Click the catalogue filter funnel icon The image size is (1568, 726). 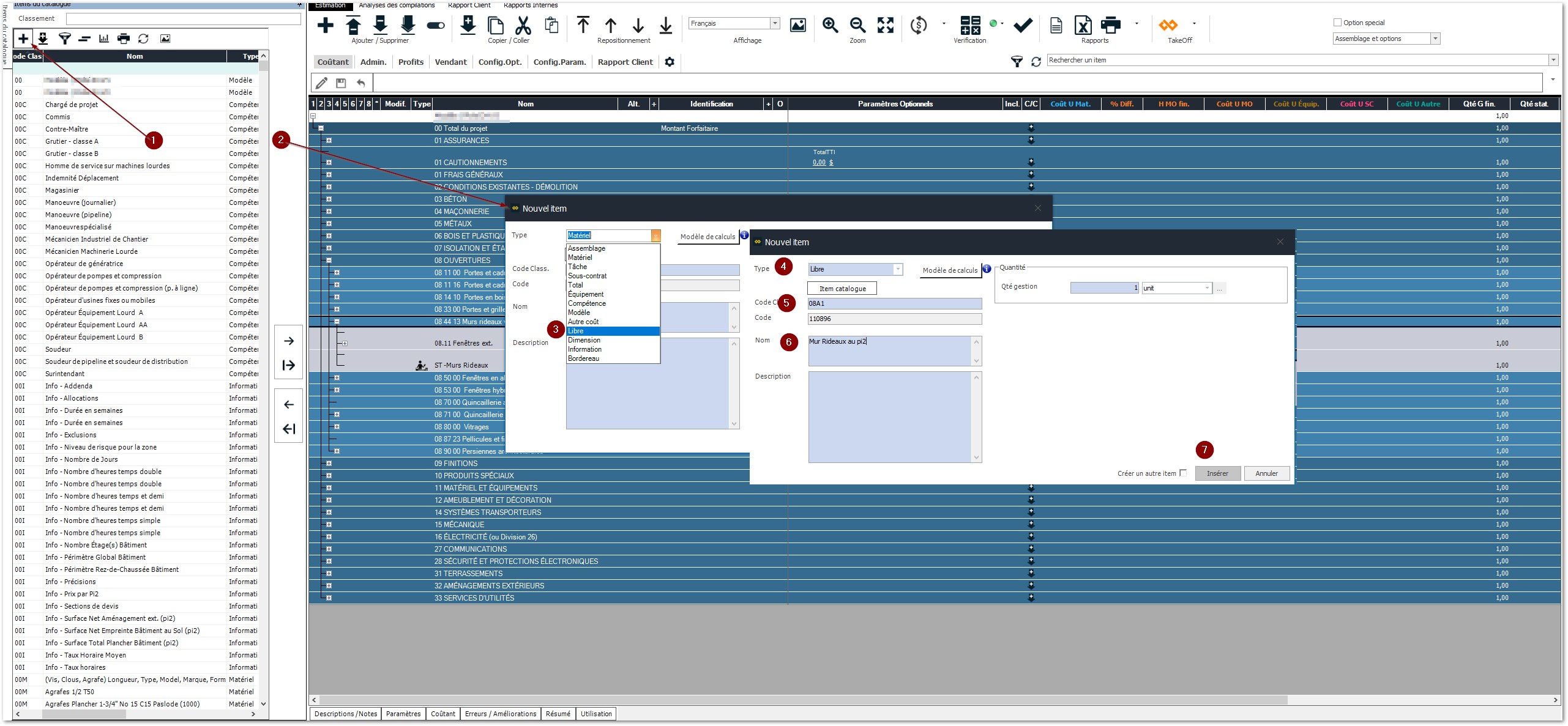[x=64, y=39]
